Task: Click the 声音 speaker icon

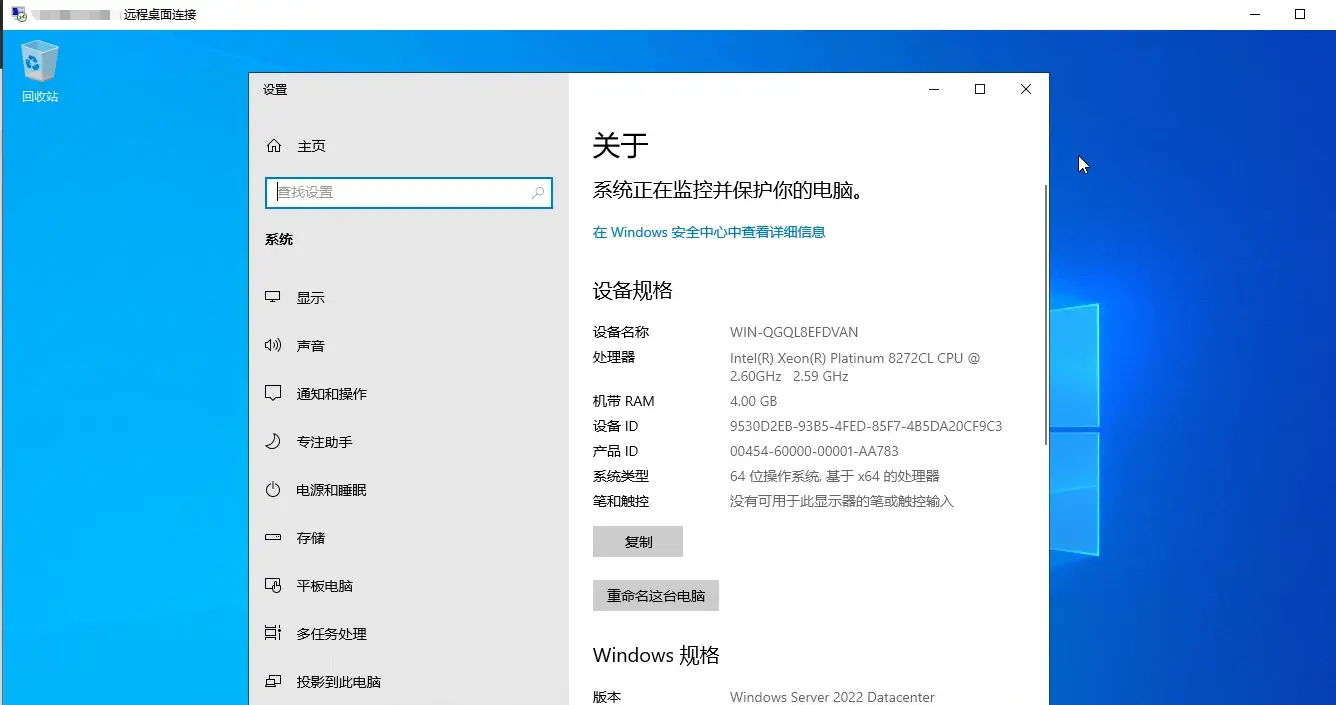Action: (273, 346)
